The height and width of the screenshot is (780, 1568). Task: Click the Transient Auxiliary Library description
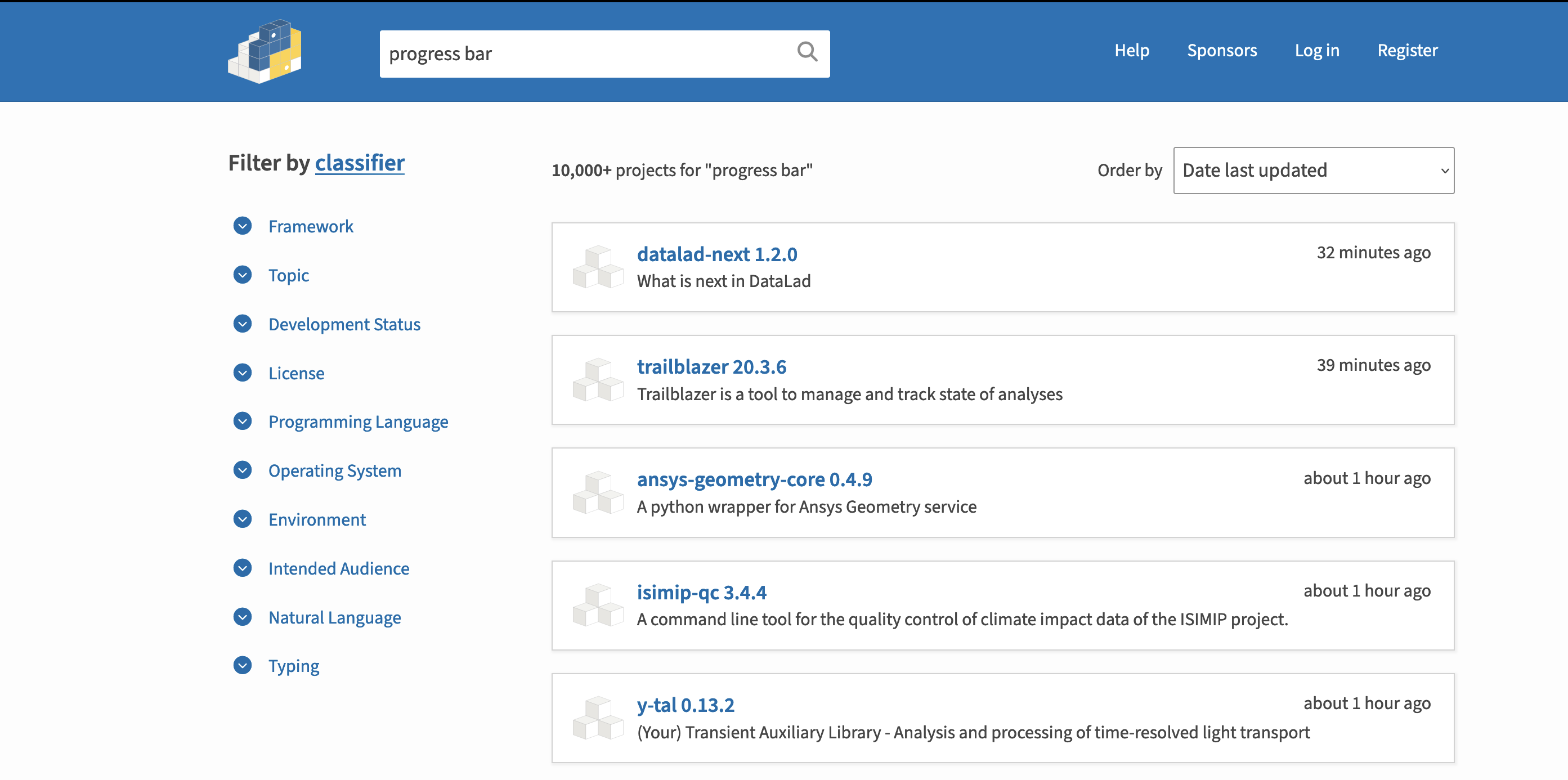click(973, 733)
